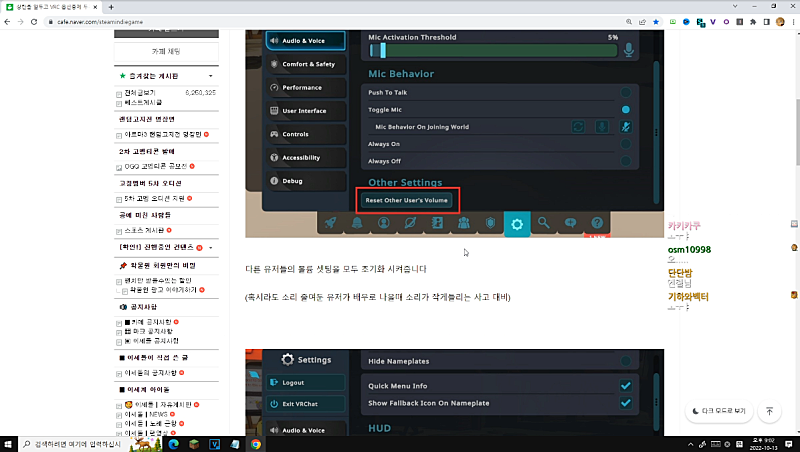The image size is (800, 452).
Task: Open the shield Safety icon
Action: [490, 223]
